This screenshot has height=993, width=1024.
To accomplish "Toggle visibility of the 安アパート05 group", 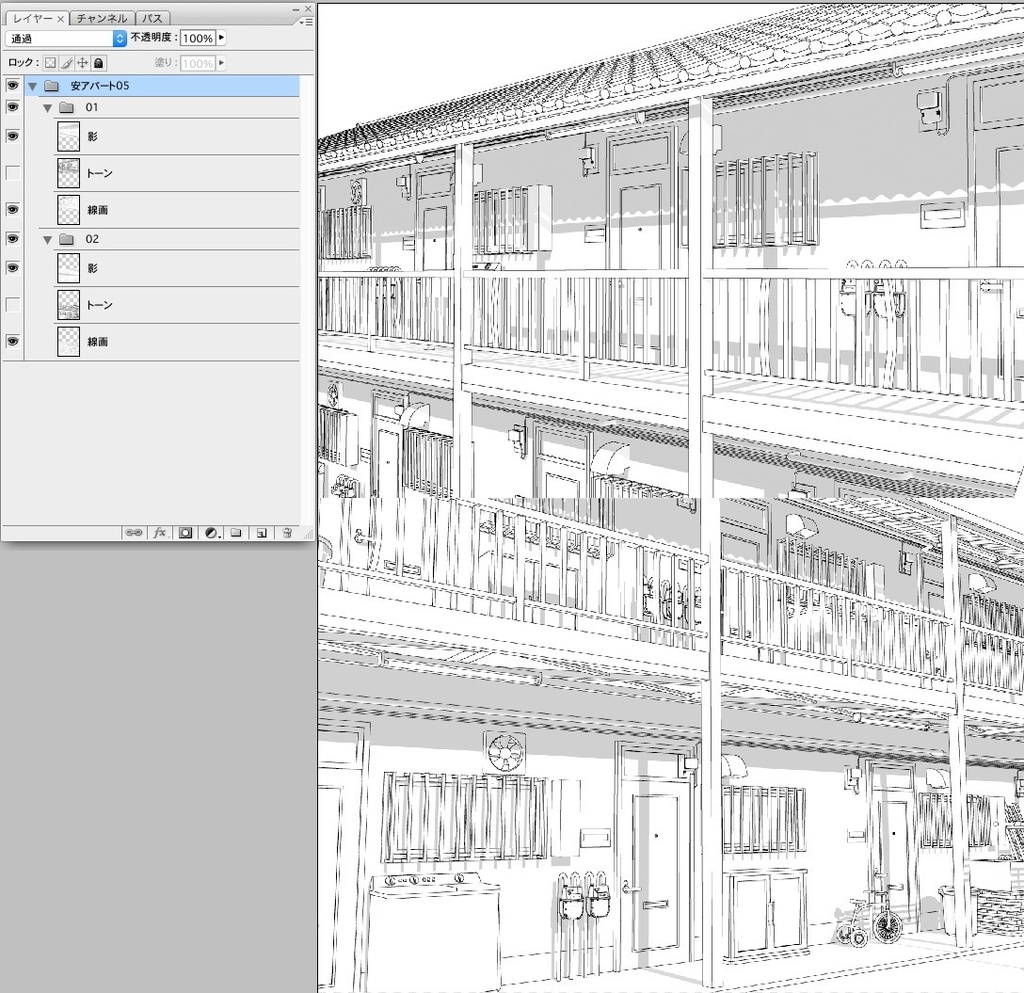I will [12, 86].
